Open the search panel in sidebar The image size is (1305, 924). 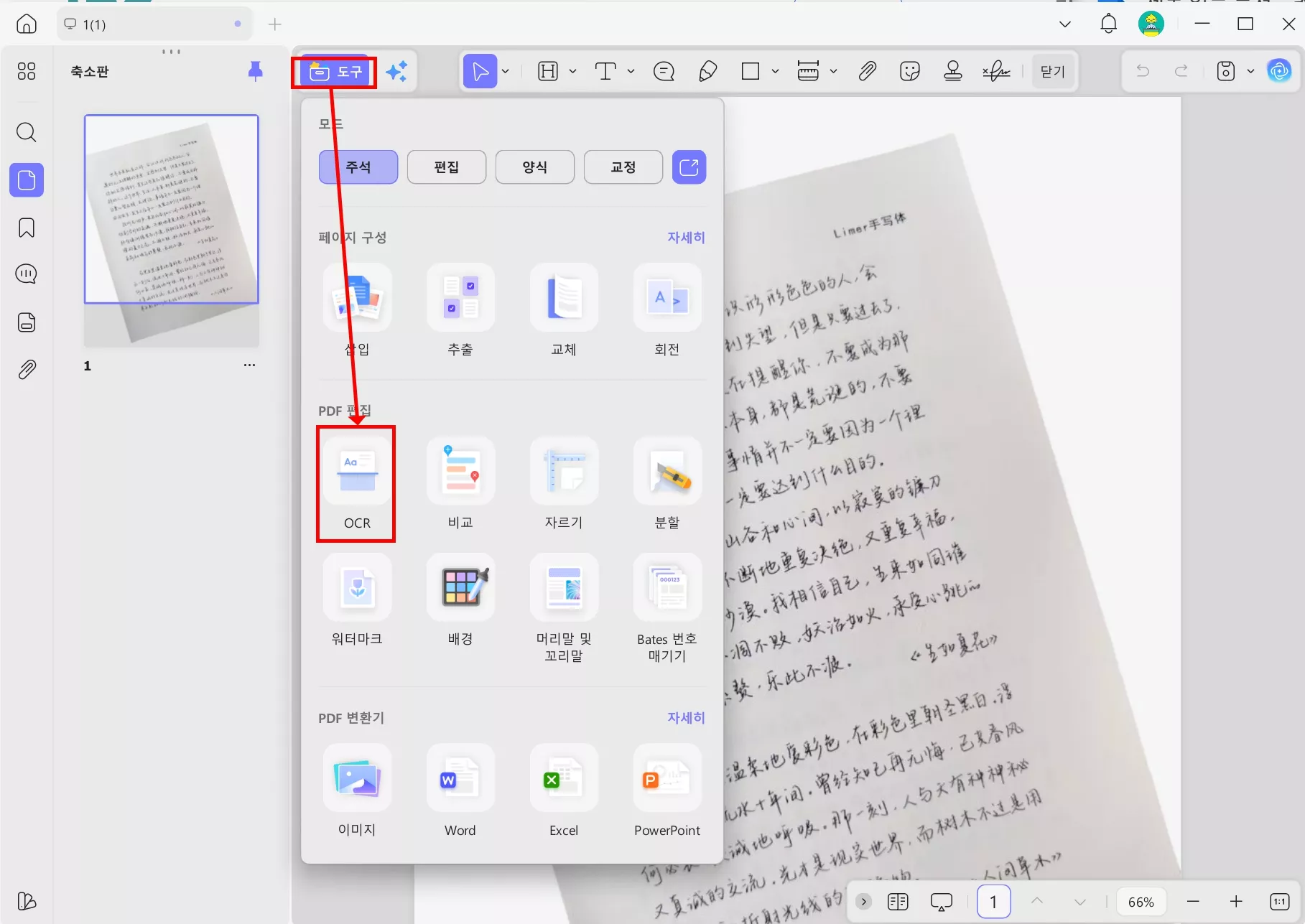(x=27, y=132)
